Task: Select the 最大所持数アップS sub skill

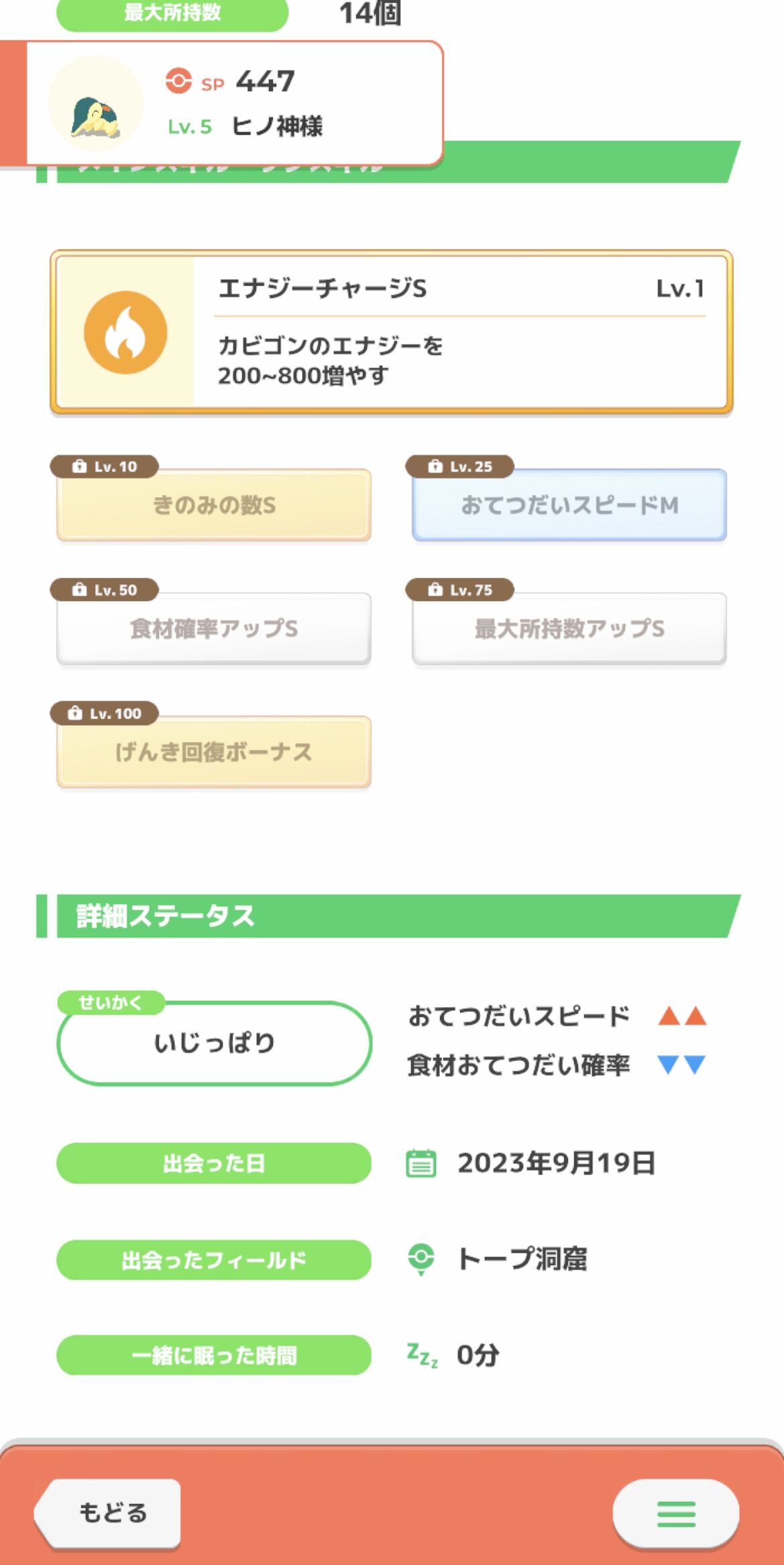Action: (569, 629)
